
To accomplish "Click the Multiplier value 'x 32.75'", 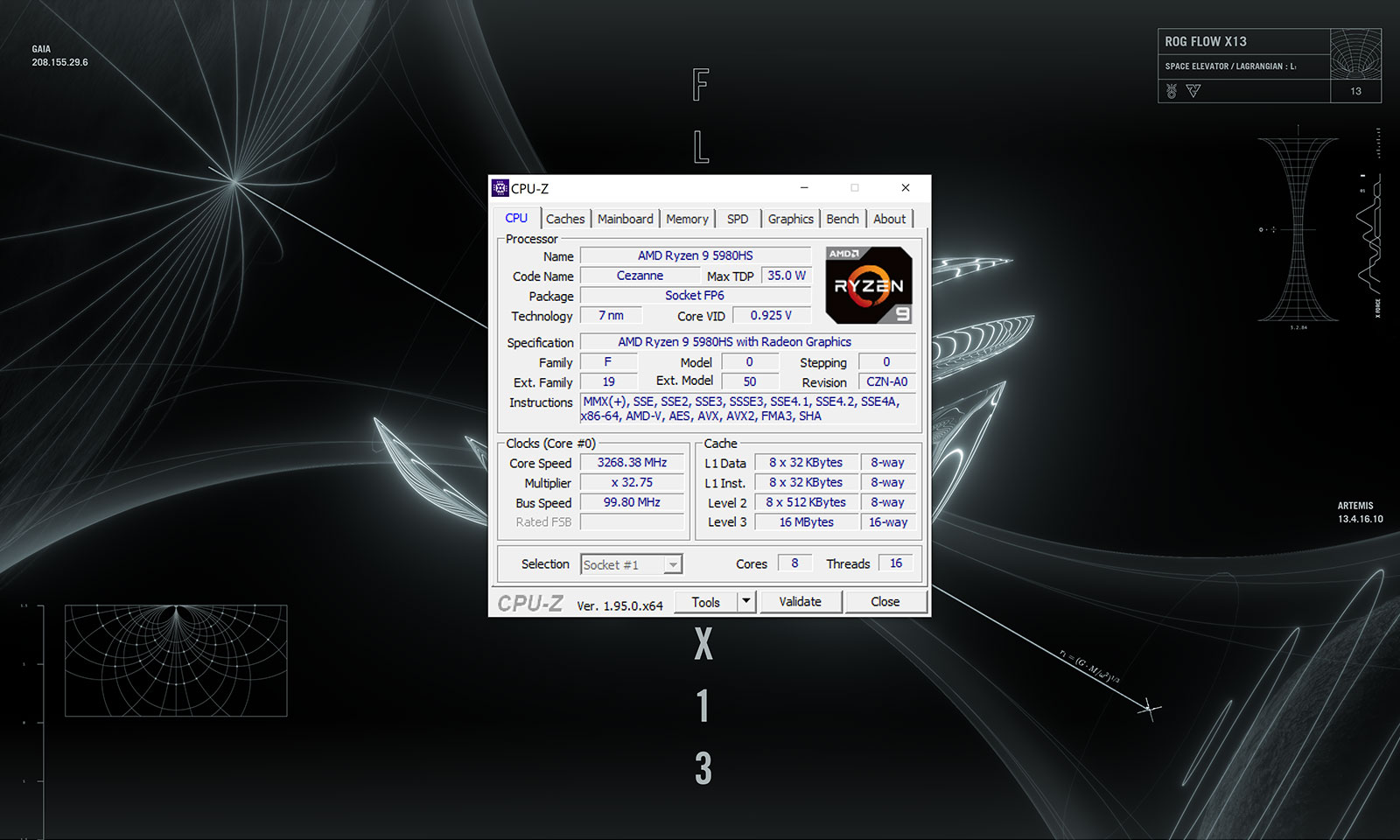I will click(x=632, y=483).
